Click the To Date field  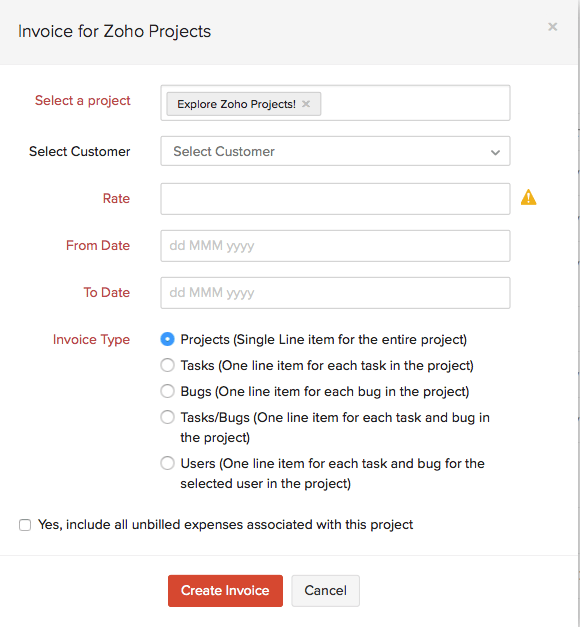pyautogui.click(x=335, y=293)
